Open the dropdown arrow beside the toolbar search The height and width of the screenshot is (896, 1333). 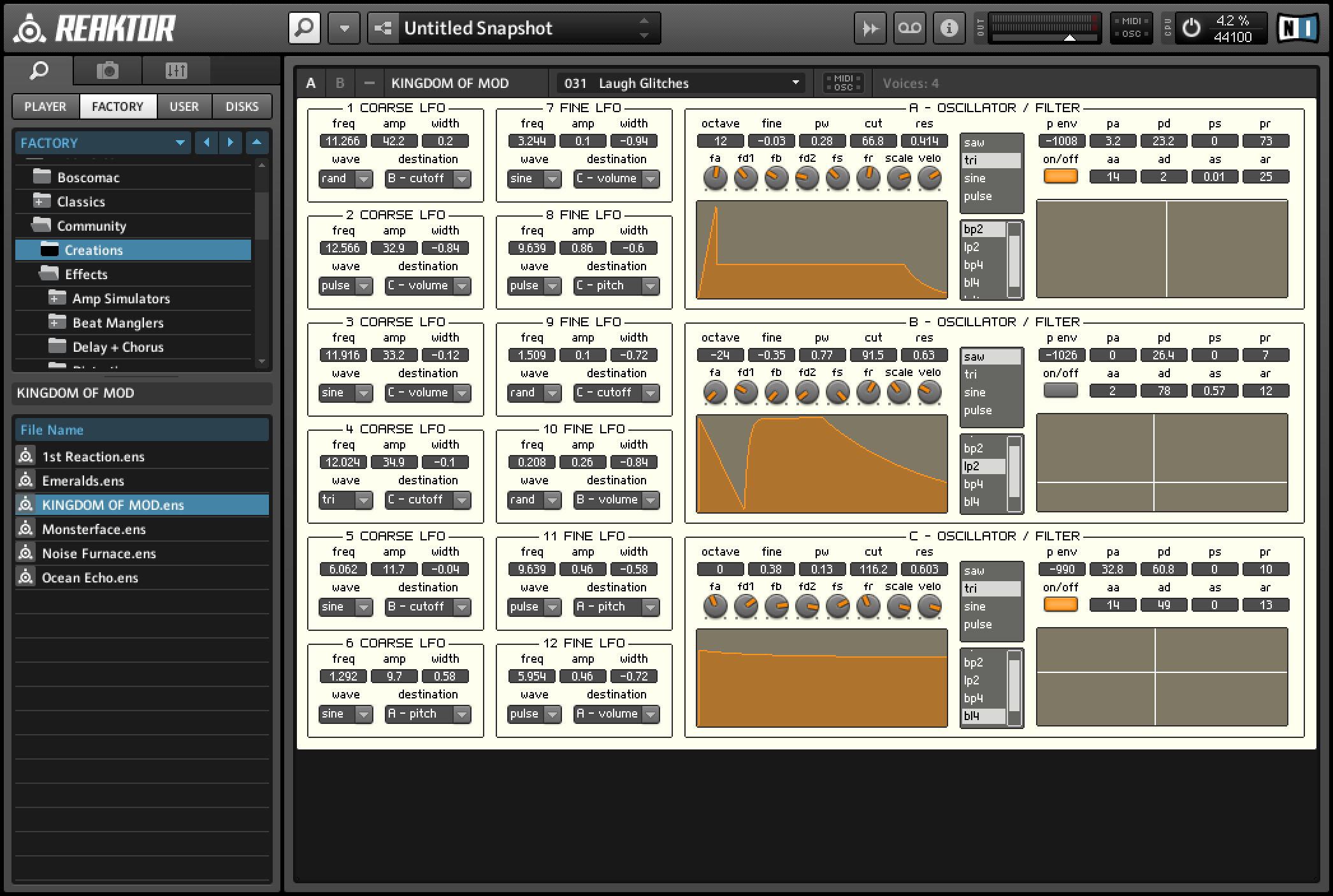click(x=344, y=29)
